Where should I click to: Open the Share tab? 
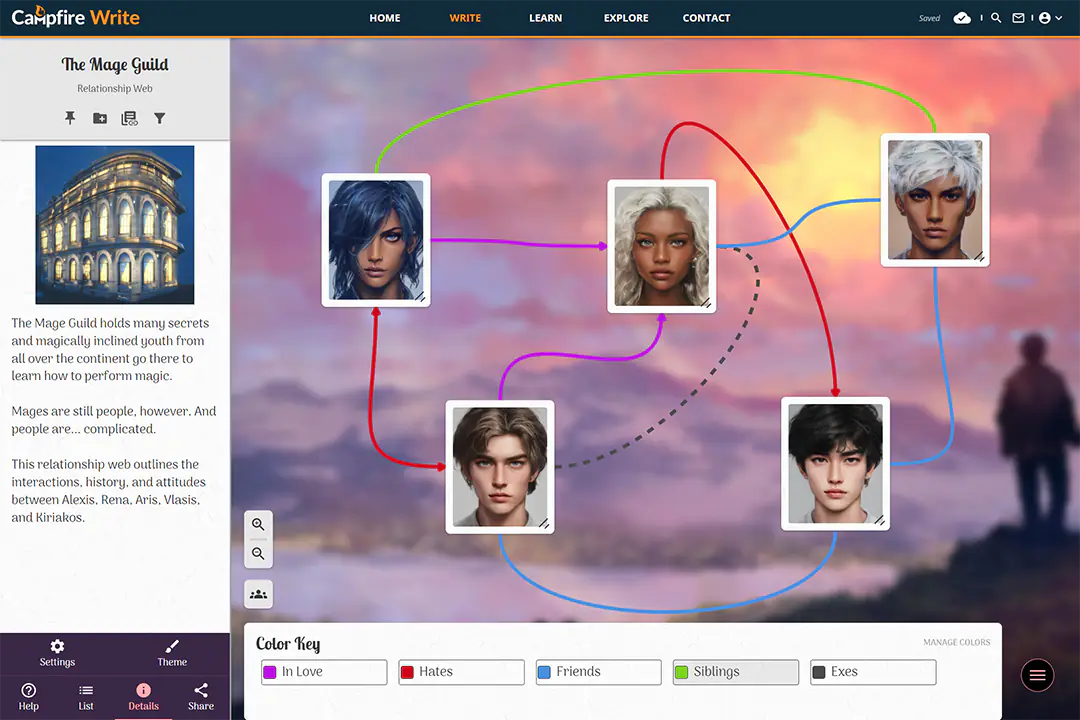coord(201,696)
